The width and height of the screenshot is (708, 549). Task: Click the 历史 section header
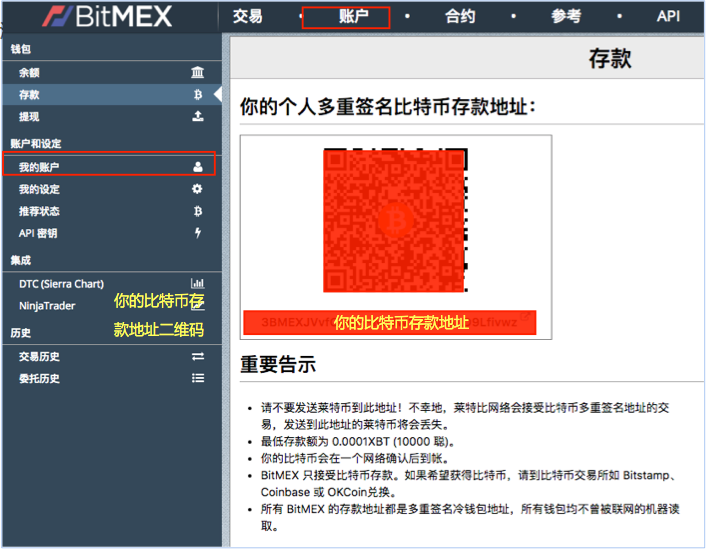[x=20, y=333]
